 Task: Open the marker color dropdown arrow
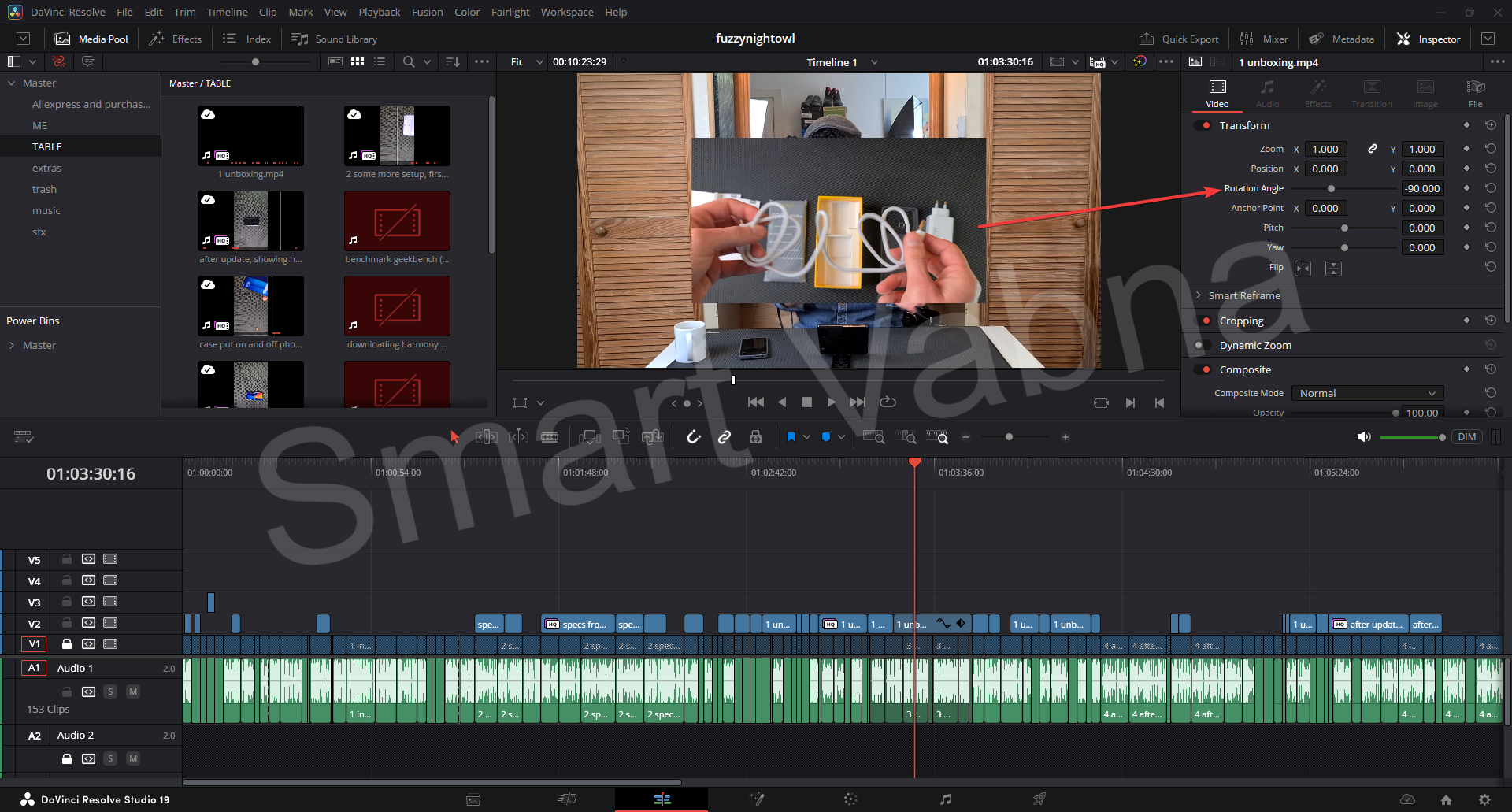click(842, 437)
